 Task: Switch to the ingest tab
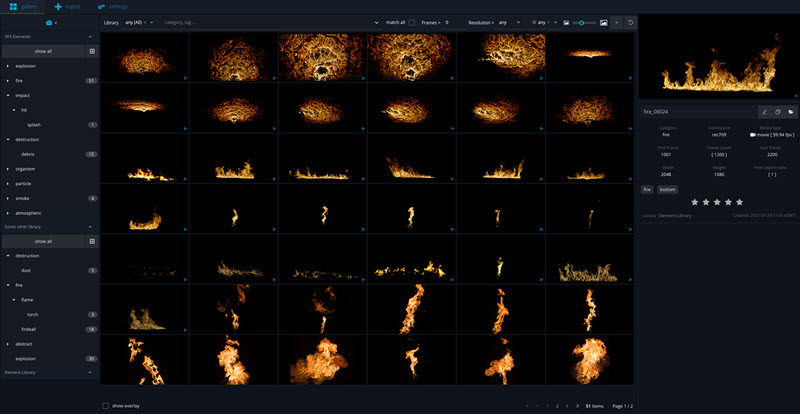[67, 7]
